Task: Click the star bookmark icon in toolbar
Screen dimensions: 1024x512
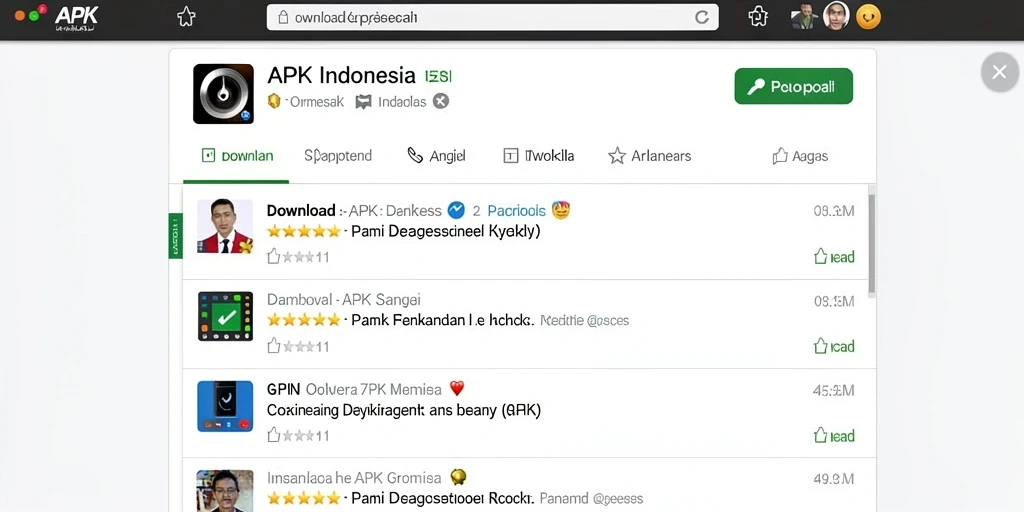Action: click(x=186, y=17)
